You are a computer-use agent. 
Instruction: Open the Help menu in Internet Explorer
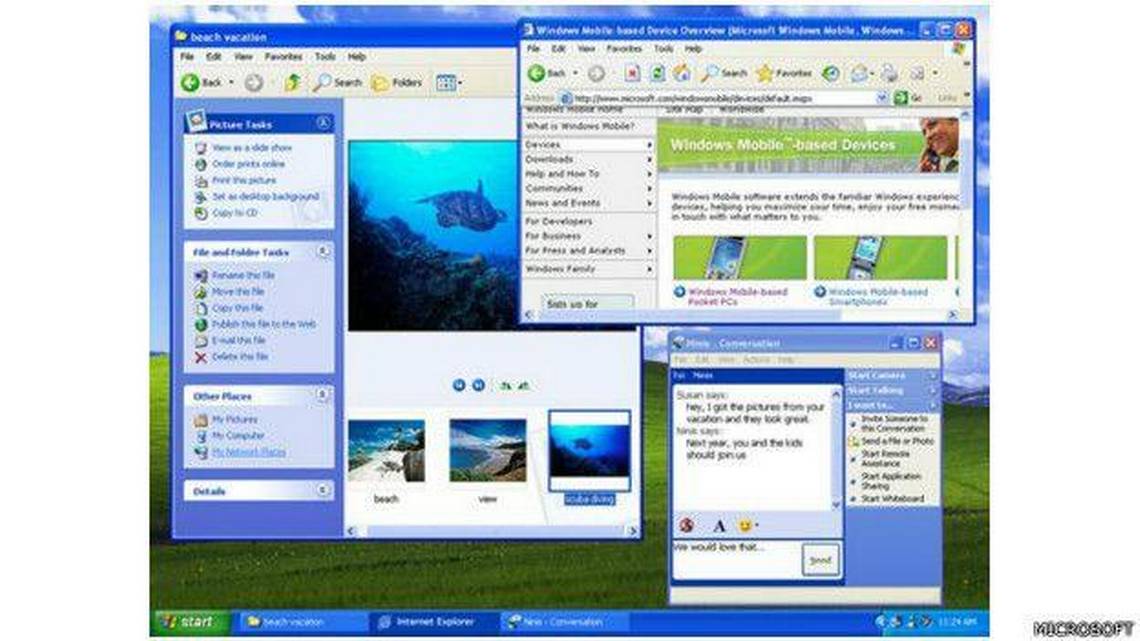click(693, 48)
